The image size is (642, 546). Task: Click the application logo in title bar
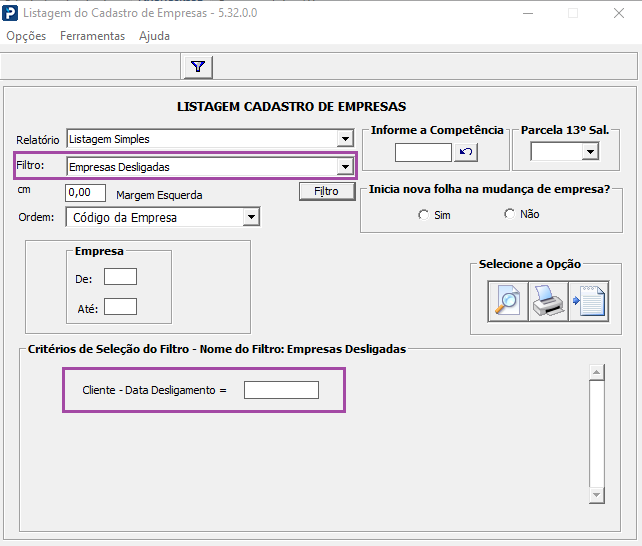pos(11,13)
